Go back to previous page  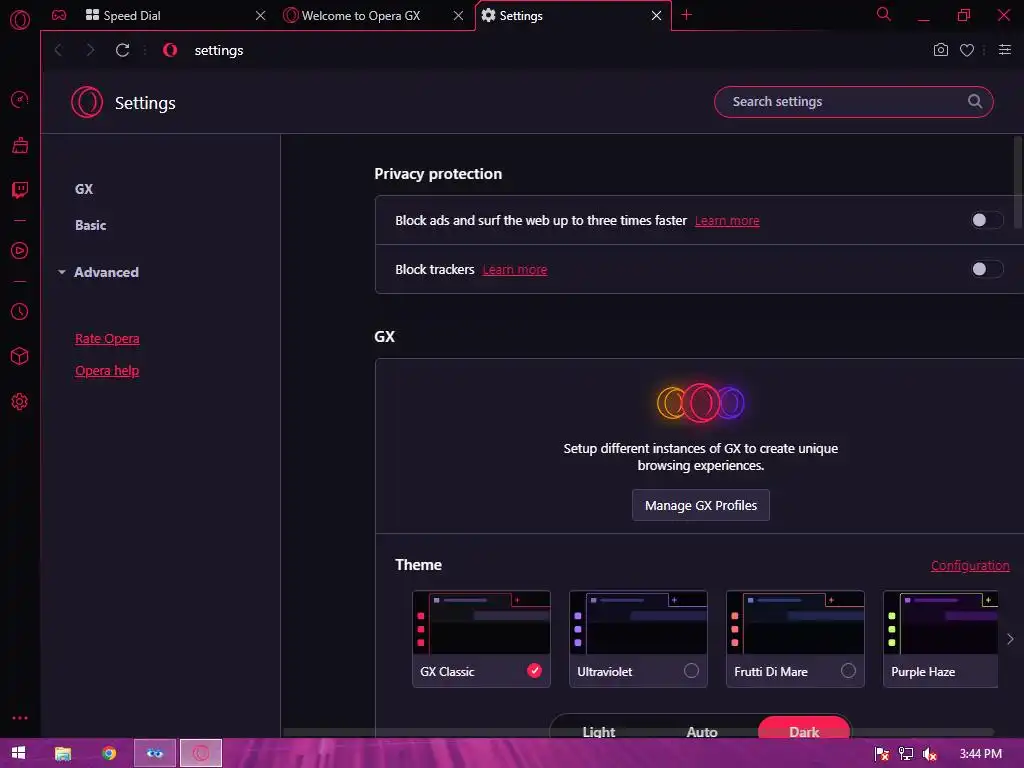click(x=58, y=50)
